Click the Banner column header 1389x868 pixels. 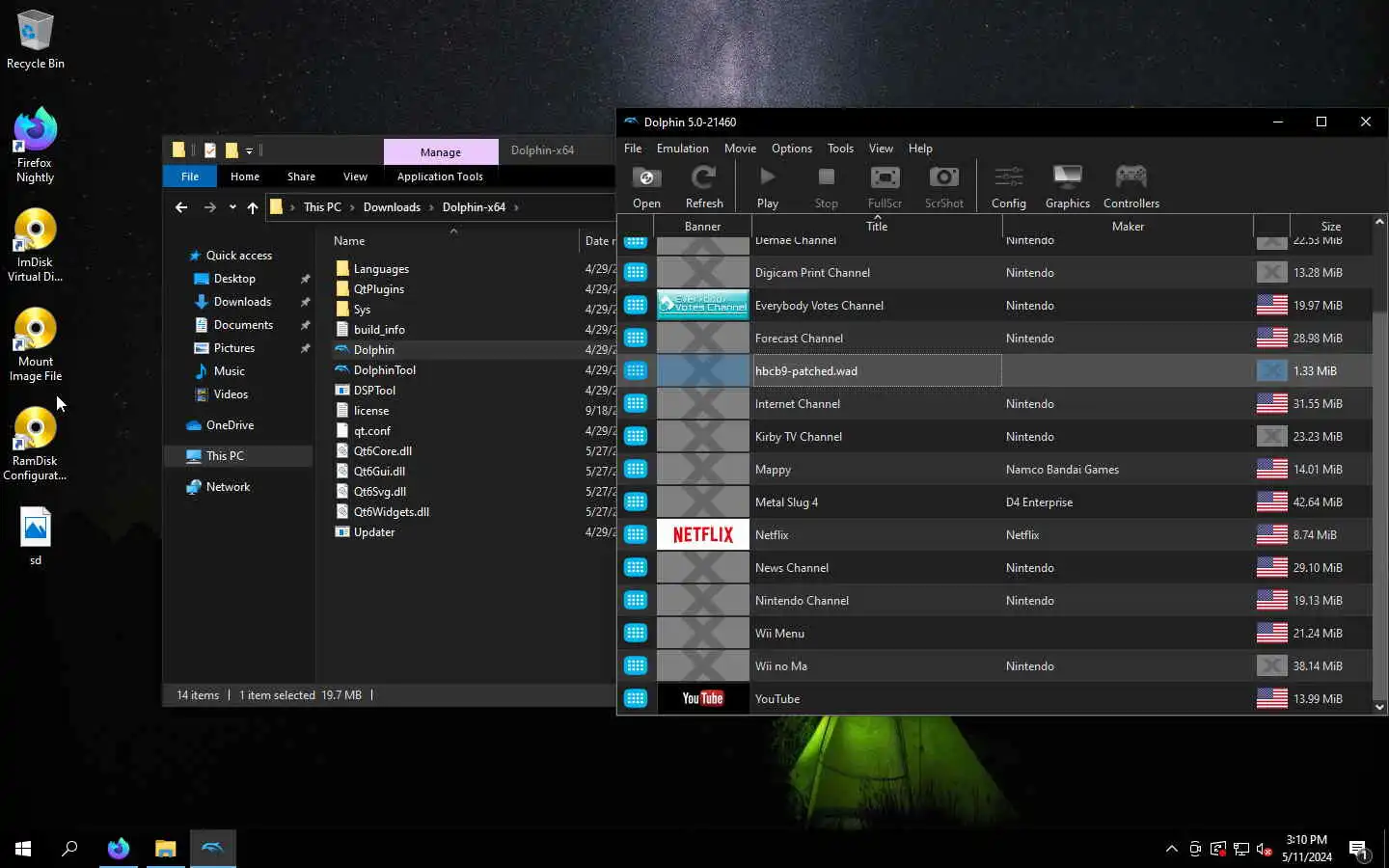coord(703,227)
